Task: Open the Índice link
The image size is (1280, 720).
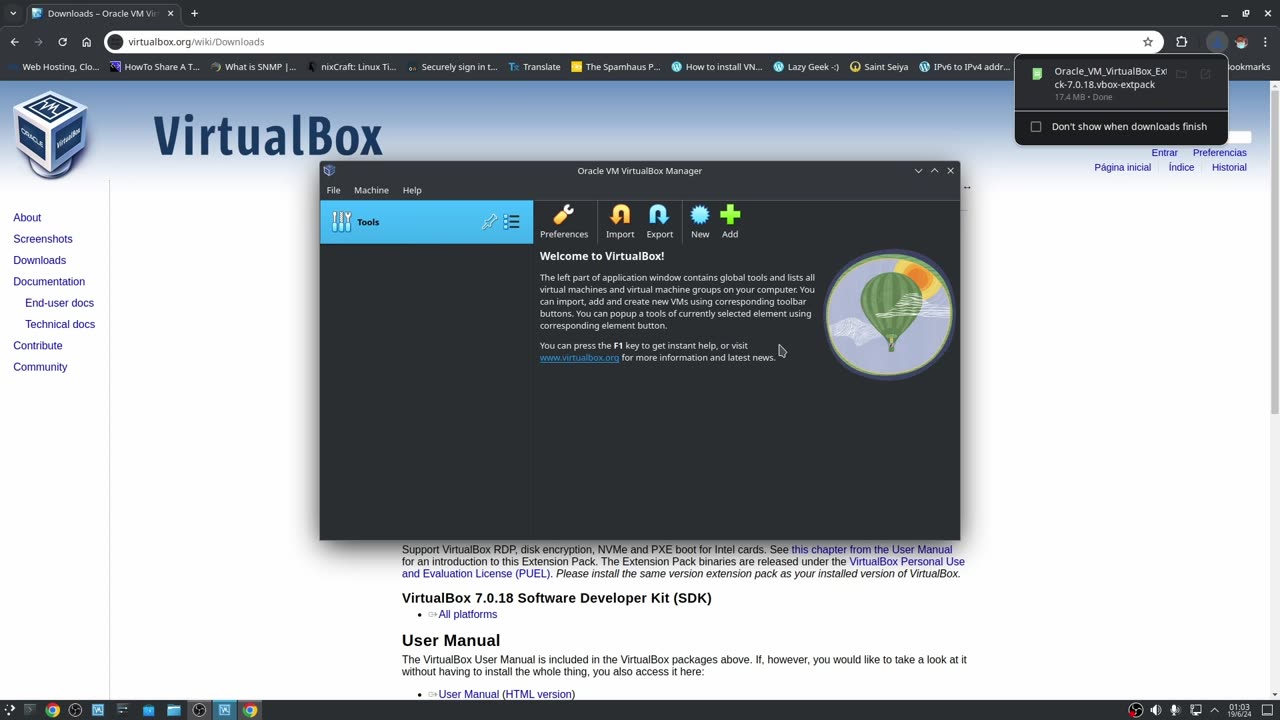Action: pyautogui.click(x=1181, y=168)
